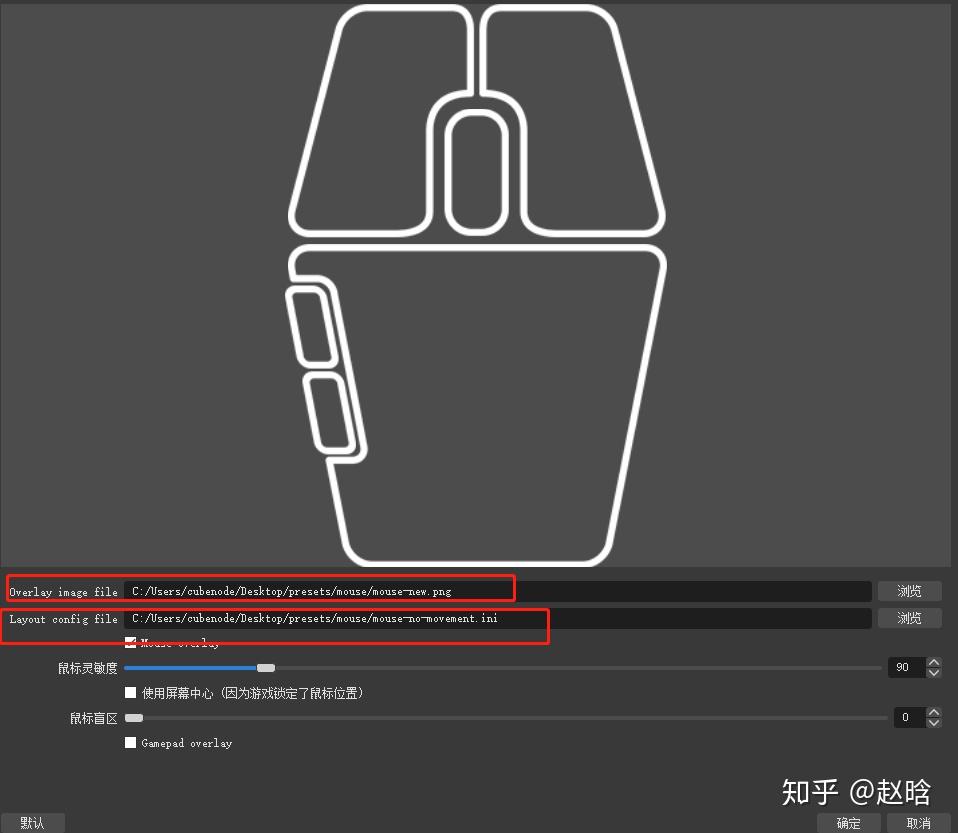Browse for a new overlay image file
Image resolution: width=958 pixels, height=833 pixels.
(908, 591)
